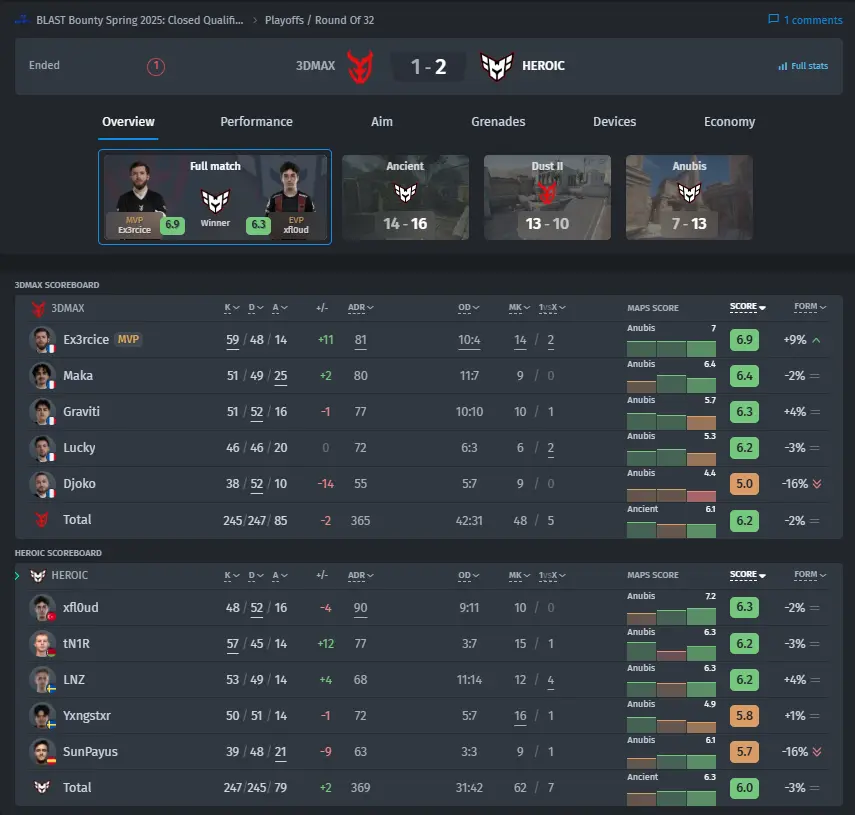
Task: Open the SunPayus player name link
Action: click(x=91, y=751)
